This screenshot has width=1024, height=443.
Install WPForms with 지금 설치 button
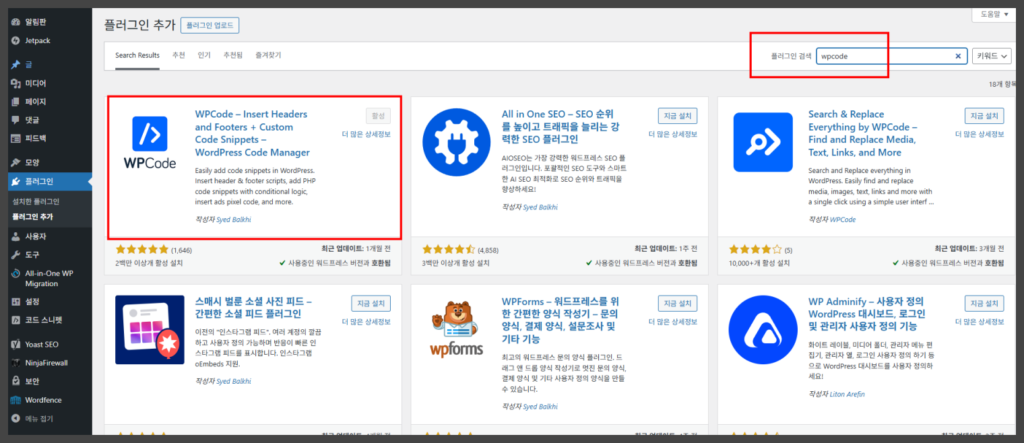pyautogui.click(x=678, y=303)
